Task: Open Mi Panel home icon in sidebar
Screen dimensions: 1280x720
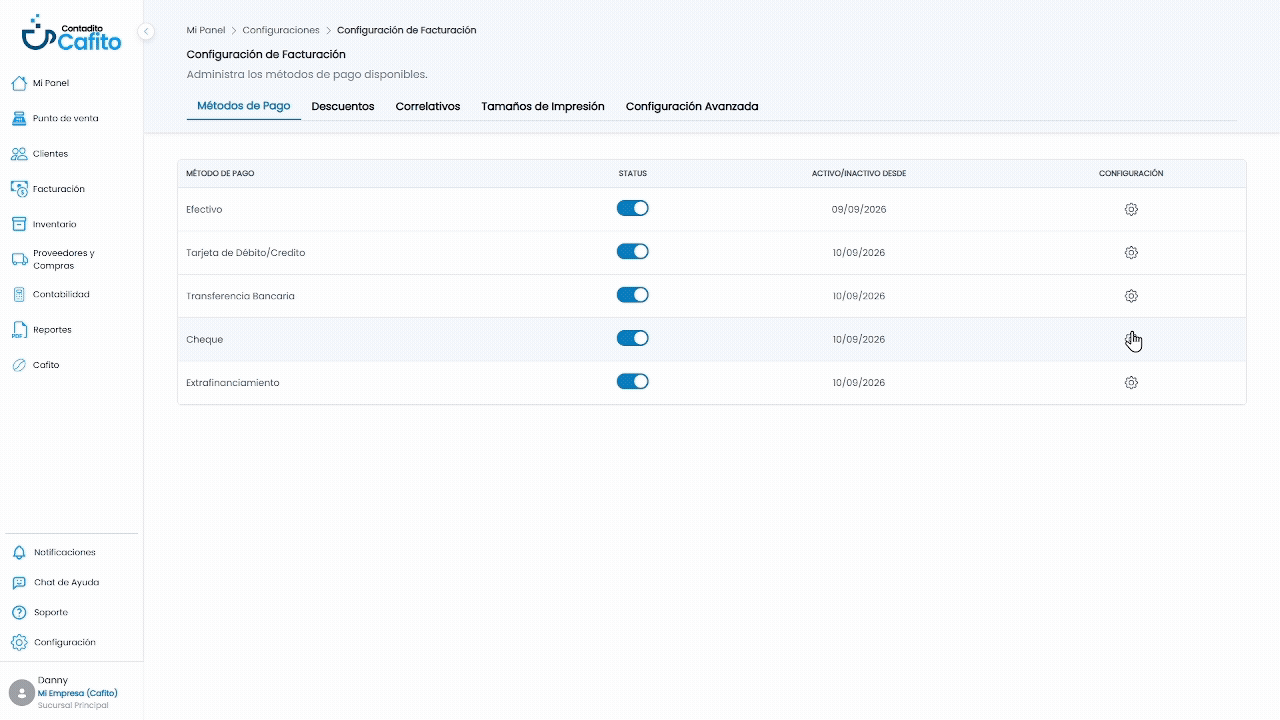Action: [x=18, y=83]
